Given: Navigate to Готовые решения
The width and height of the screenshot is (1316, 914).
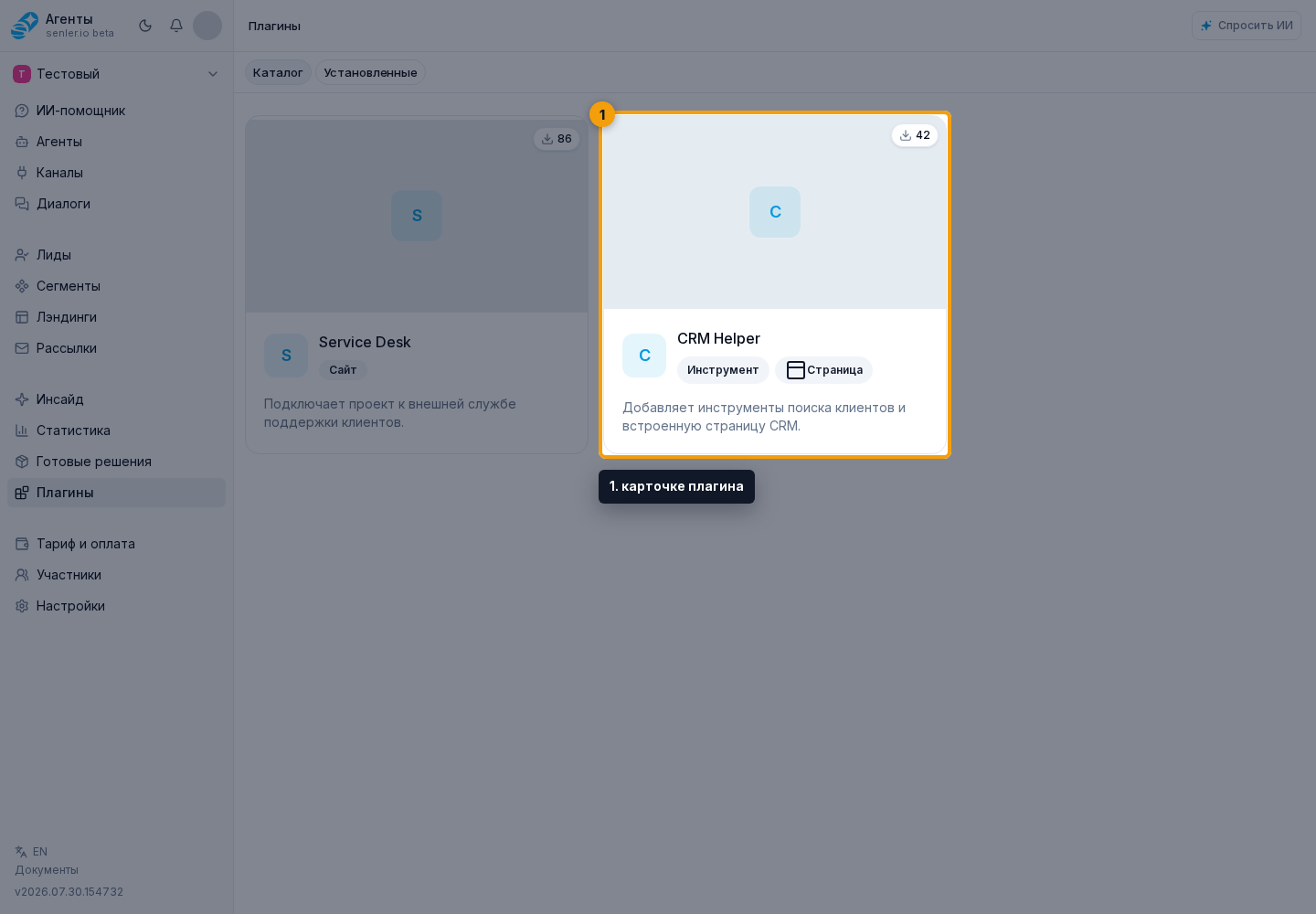Looking at the screenshot, I should pos(116,462).
